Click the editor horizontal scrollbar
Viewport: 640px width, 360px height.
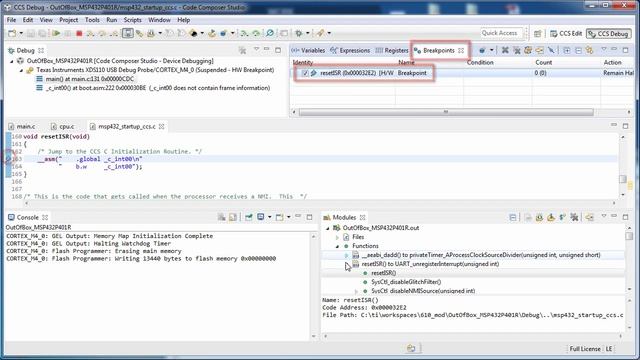(319, 203)
